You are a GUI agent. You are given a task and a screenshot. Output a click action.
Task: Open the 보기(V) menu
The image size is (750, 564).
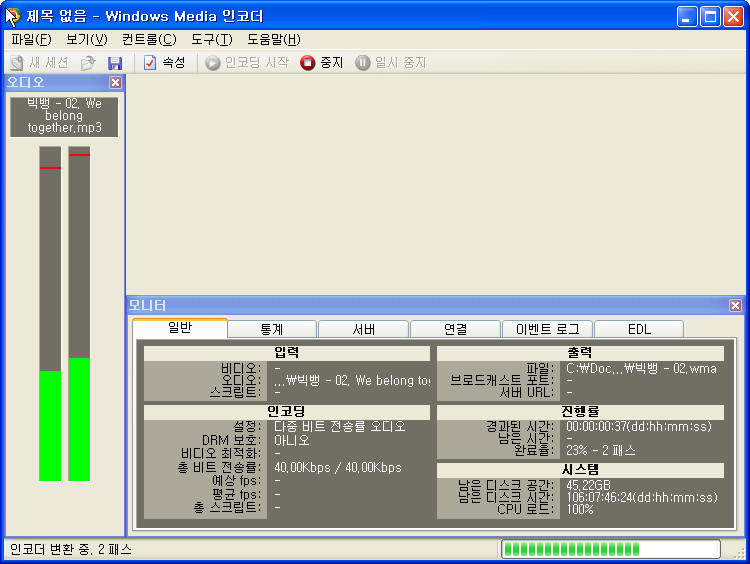click(87, 39)
